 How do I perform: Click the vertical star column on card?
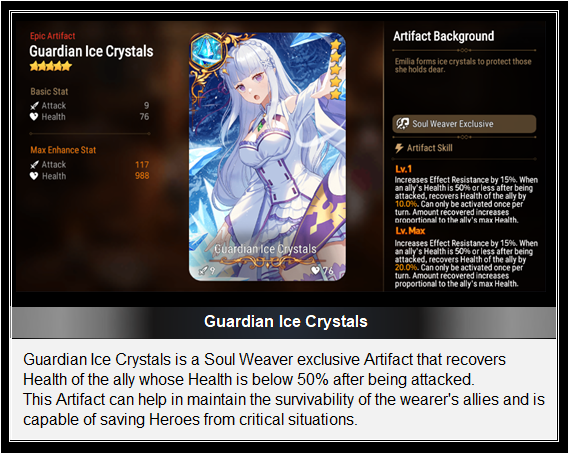click(336, 69)
